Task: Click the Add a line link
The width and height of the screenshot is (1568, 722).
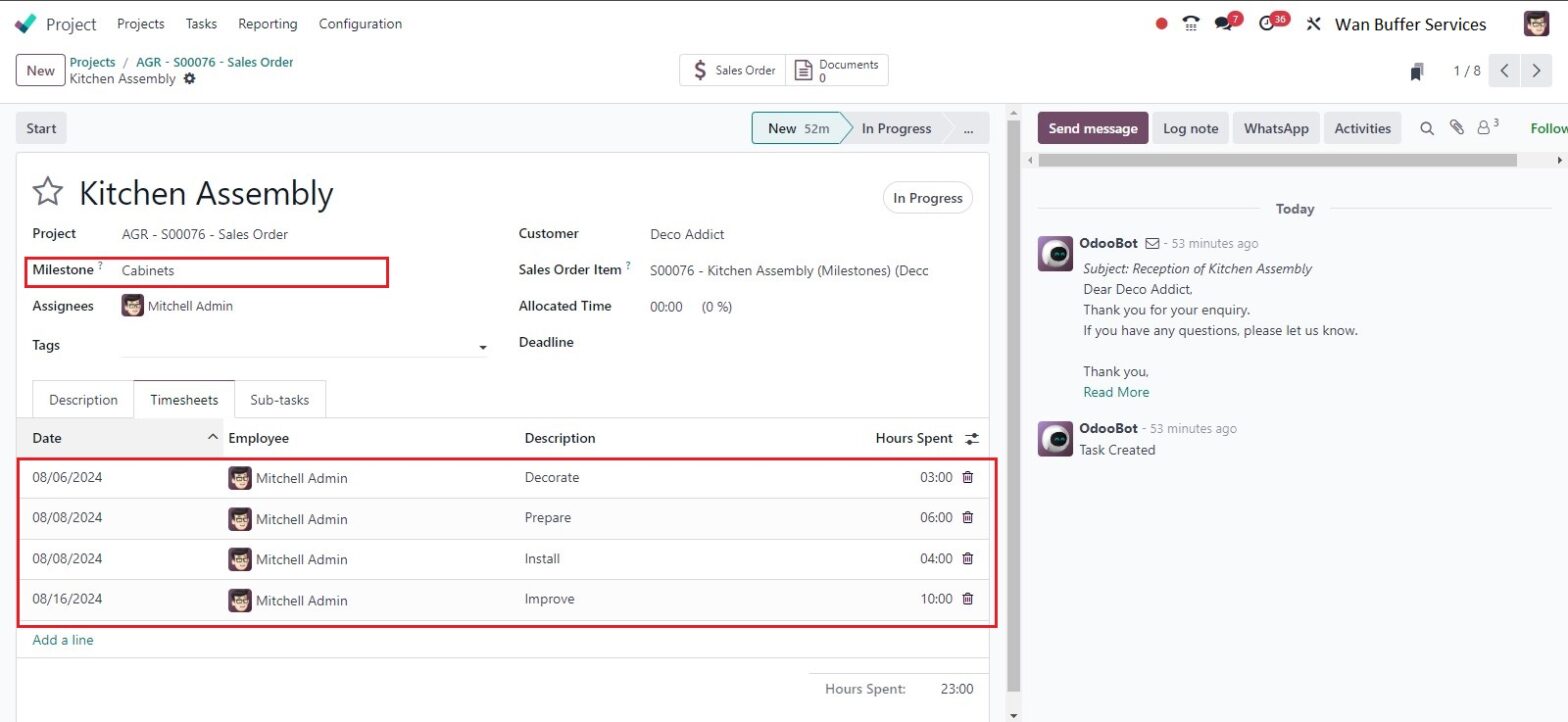Action: 63,640
